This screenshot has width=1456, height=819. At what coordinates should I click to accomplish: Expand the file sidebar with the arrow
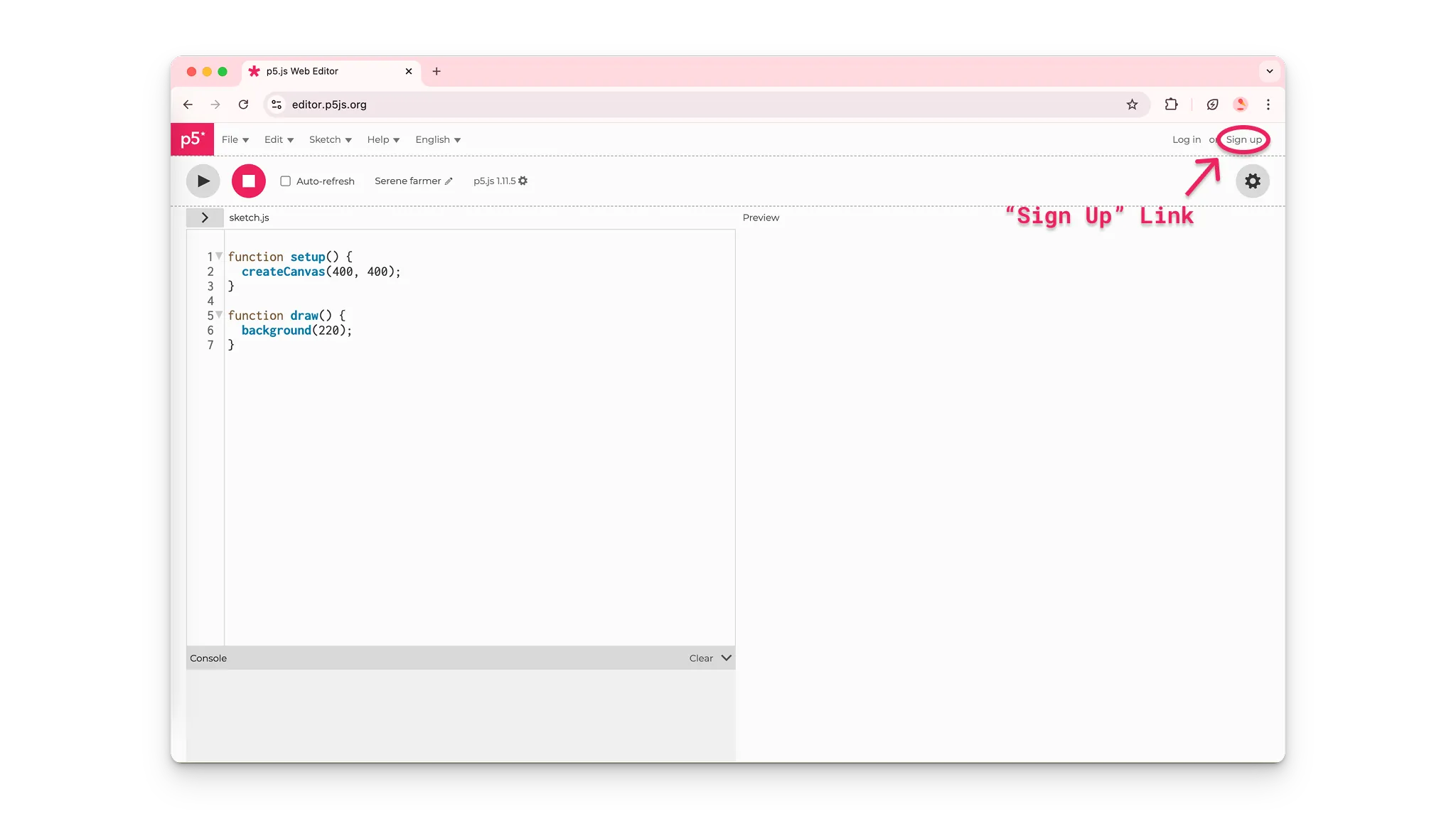[205, 217]
